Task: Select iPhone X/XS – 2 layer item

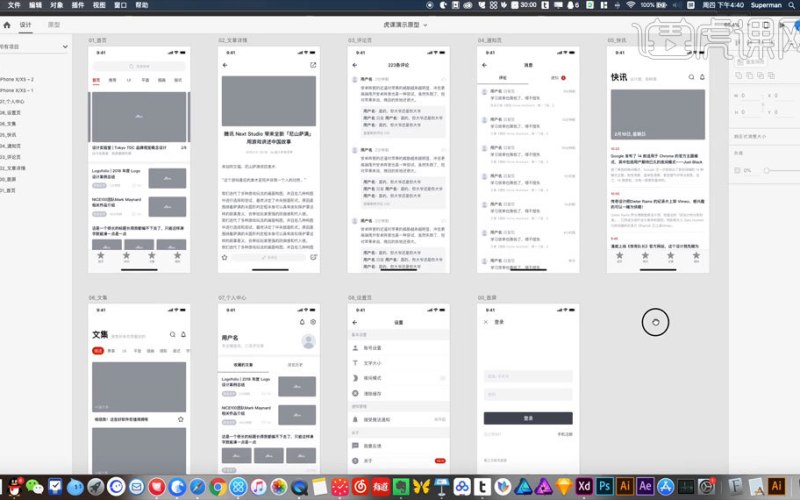Action: [17, 80]
